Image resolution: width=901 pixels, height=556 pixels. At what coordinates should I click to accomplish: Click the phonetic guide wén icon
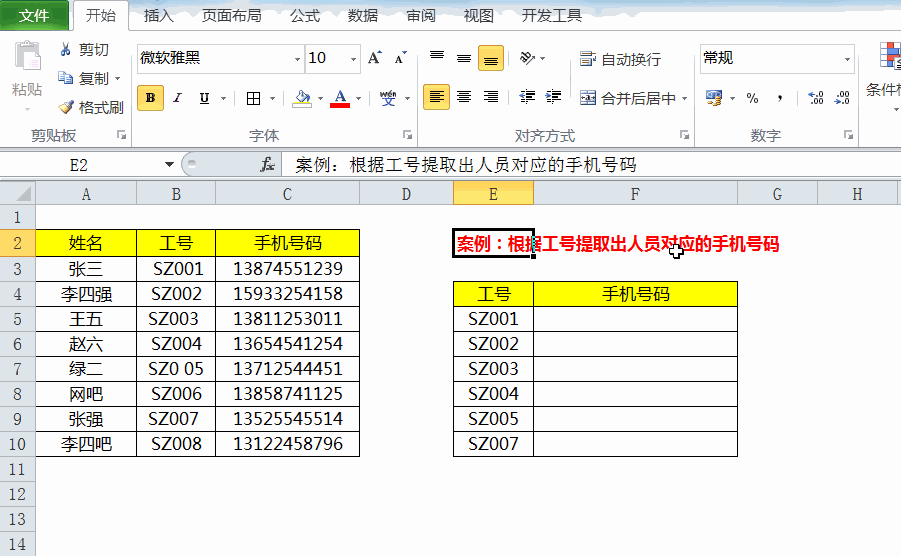(388, 98)
